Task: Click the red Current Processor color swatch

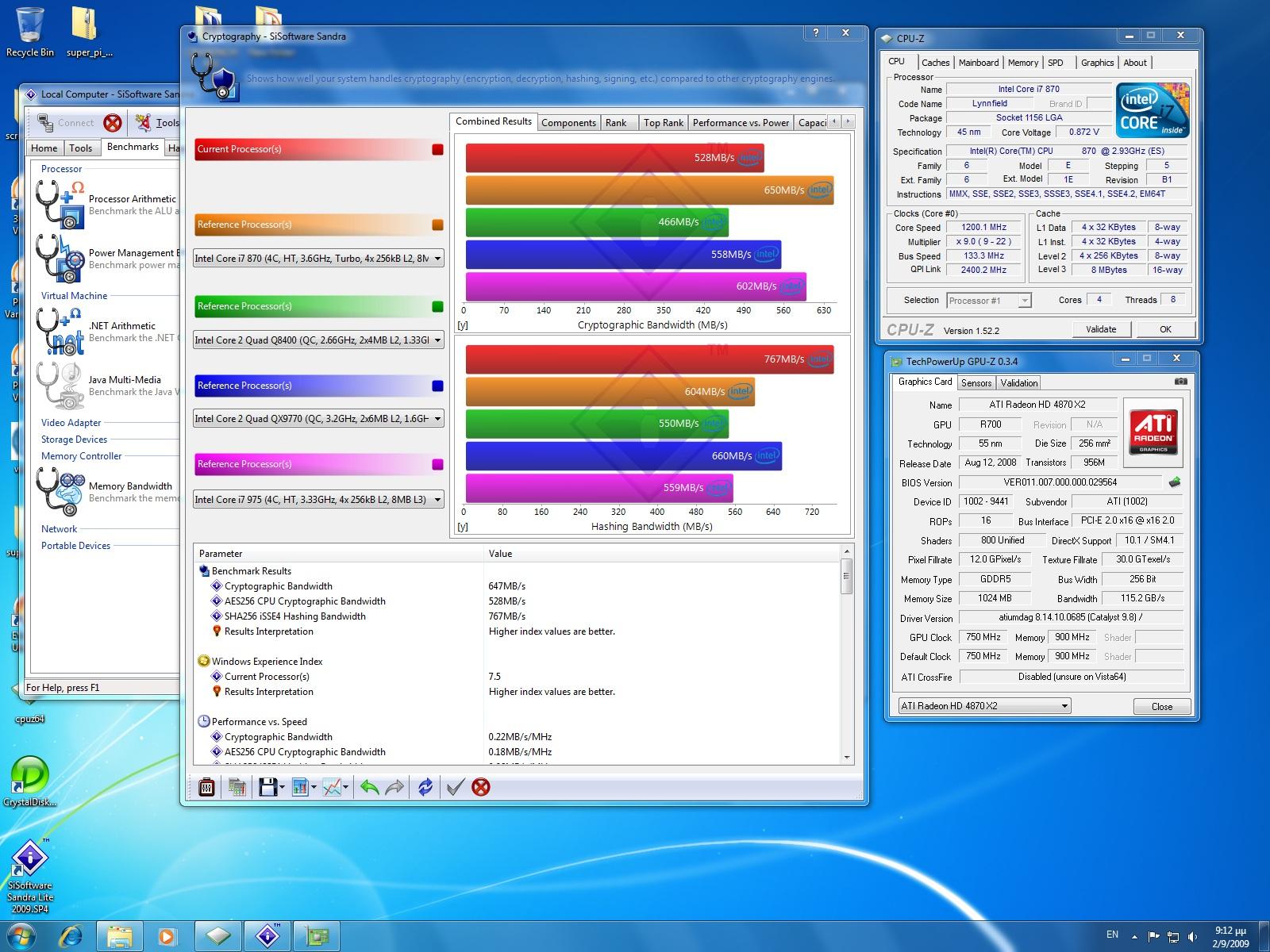Action: pos(437,149)
